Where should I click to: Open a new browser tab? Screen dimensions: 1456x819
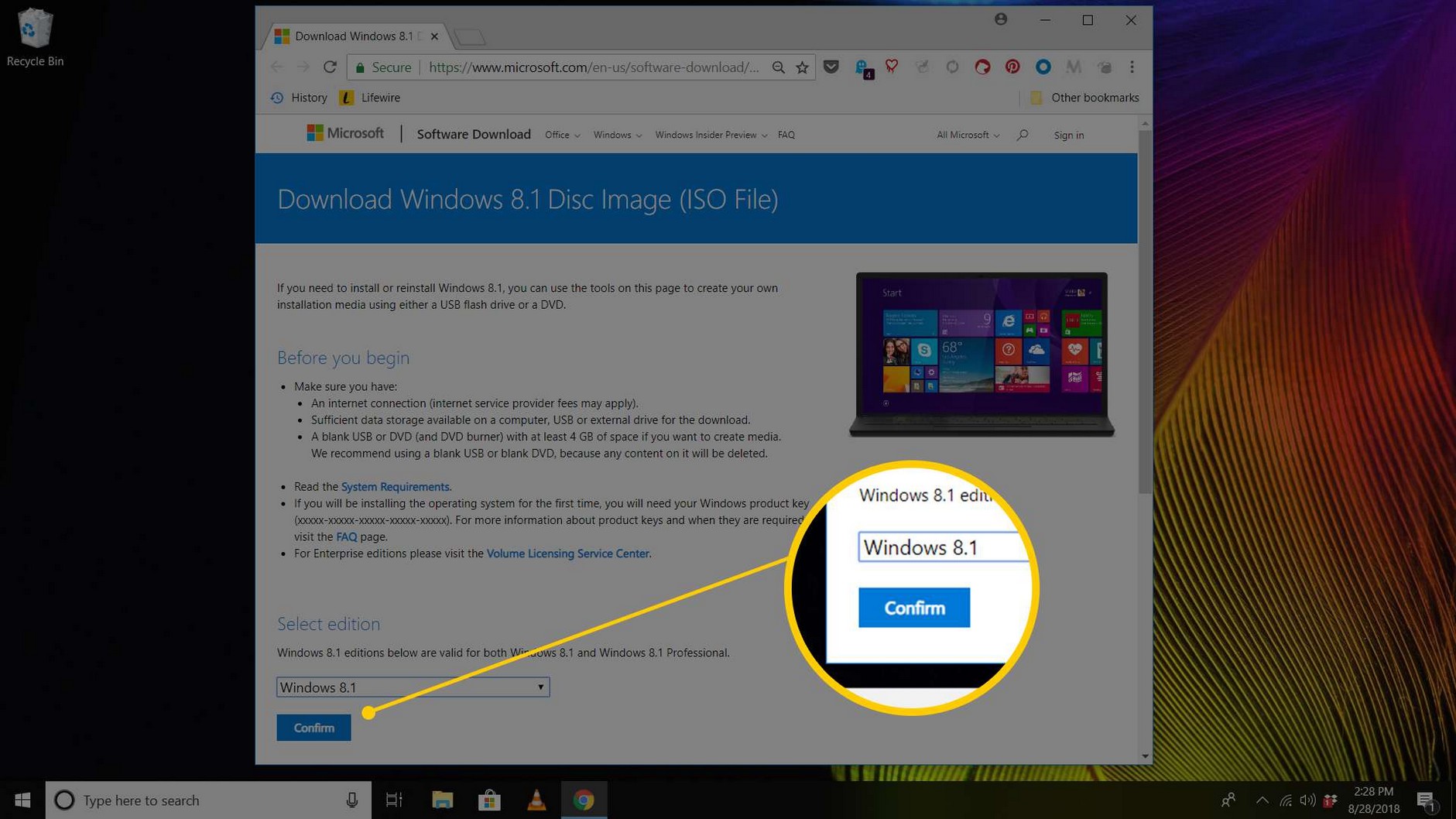point(470,37)
